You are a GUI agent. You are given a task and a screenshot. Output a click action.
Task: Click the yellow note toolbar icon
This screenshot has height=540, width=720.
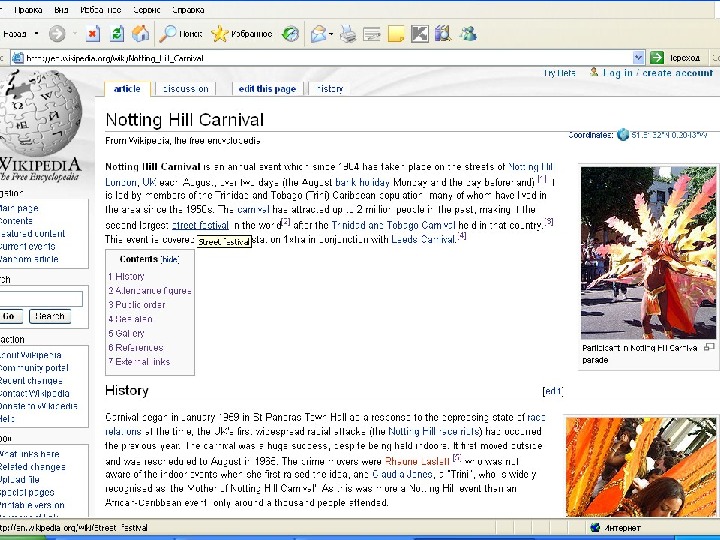(x=396, y=34)
